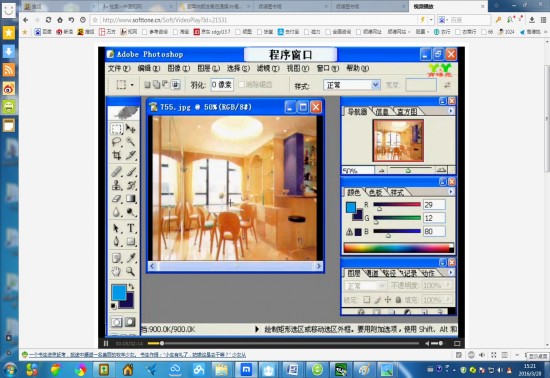This screenshot has width=550, height=378.
Task: Select the Magic Wand tool
Action: click(130, 142)
